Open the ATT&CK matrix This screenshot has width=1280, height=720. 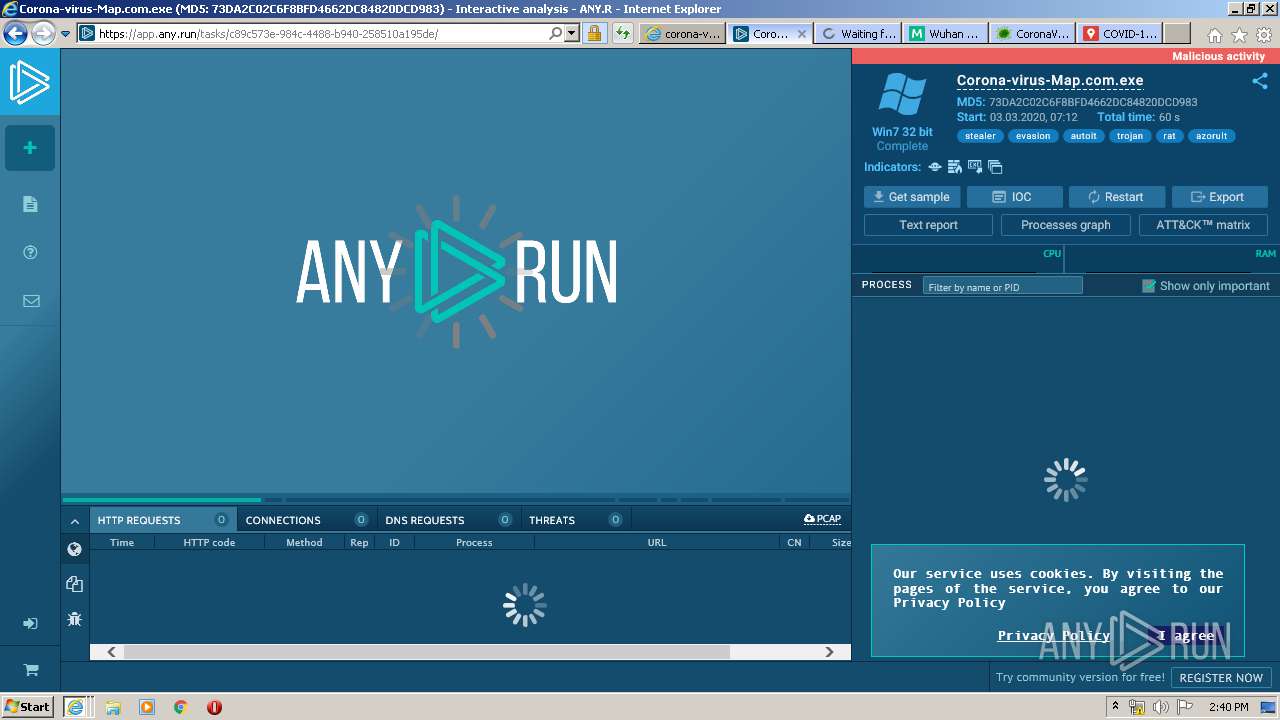(x=1203, y=225)
